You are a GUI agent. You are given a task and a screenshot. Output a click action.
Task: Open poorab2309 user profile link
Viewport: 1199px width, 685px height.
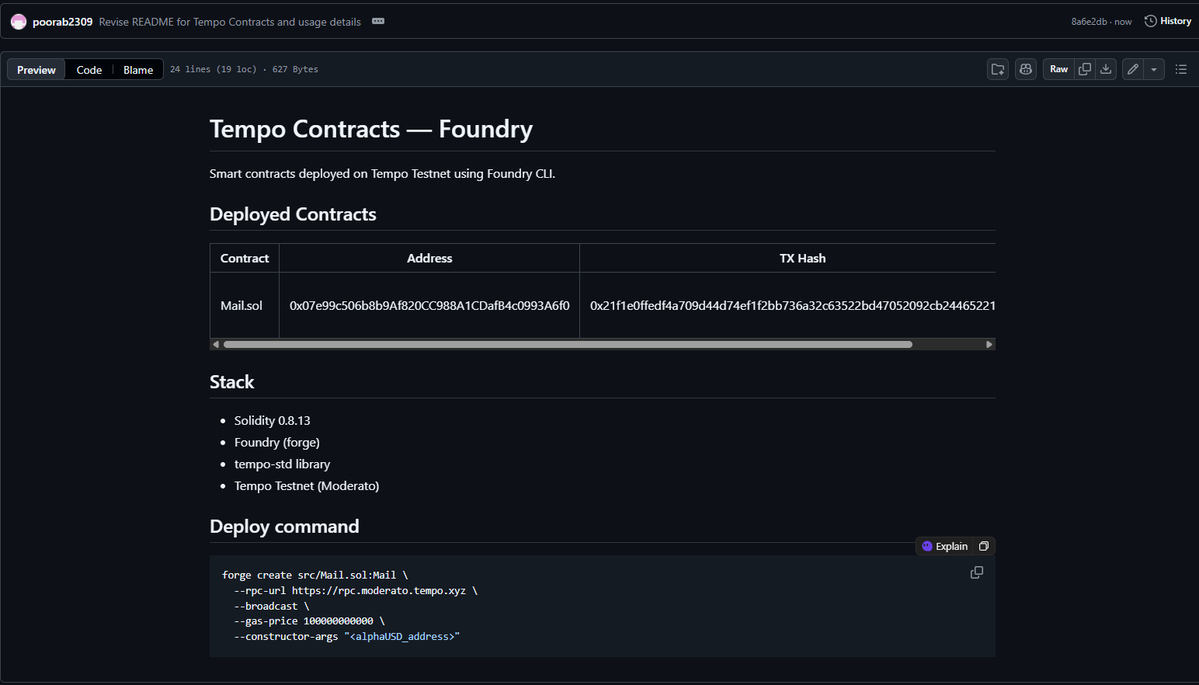(63, 21)
